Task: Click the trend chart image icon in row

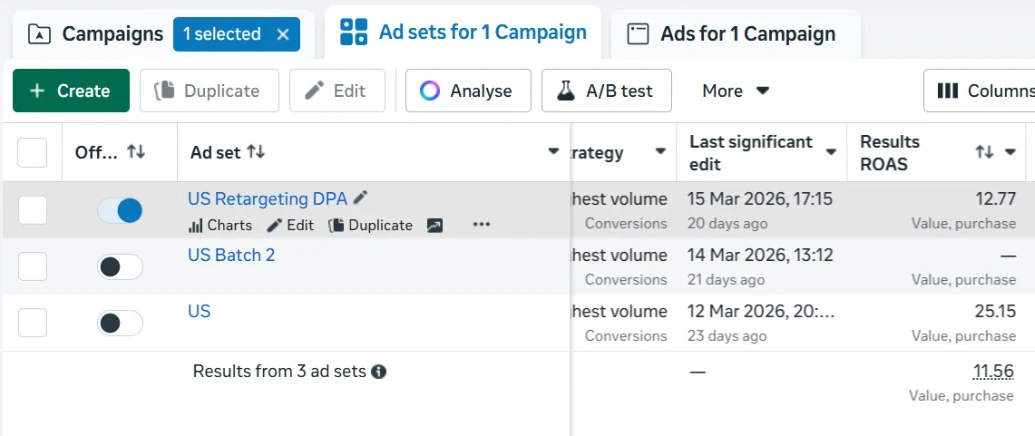Action: 435,226
